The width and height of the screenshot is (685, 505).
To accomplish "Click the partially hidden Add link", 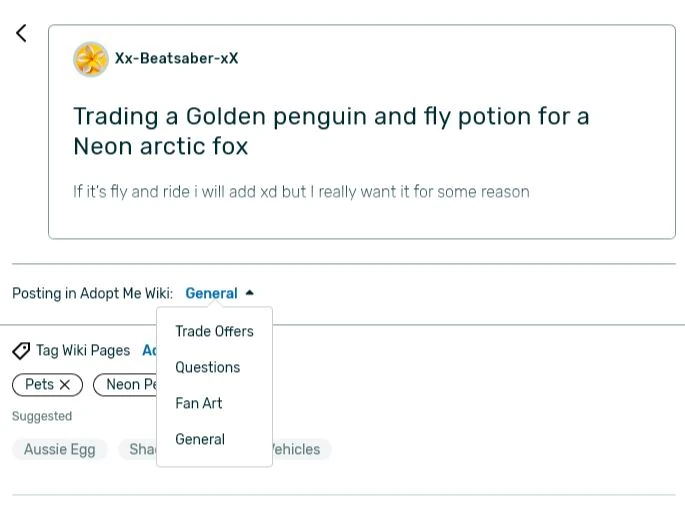I will tap(149, 351).
